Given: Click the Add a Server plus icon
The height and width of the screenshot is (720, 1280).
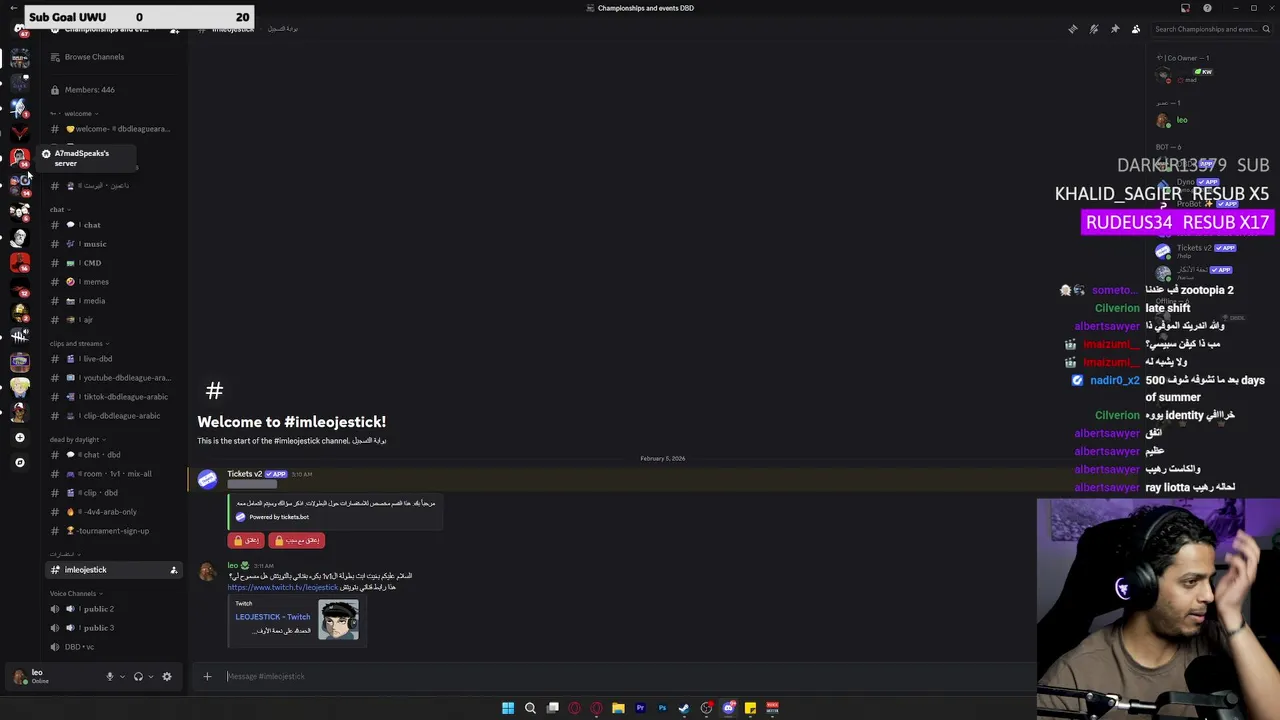Looking at the screenshot, I should [x=19, y=437].
